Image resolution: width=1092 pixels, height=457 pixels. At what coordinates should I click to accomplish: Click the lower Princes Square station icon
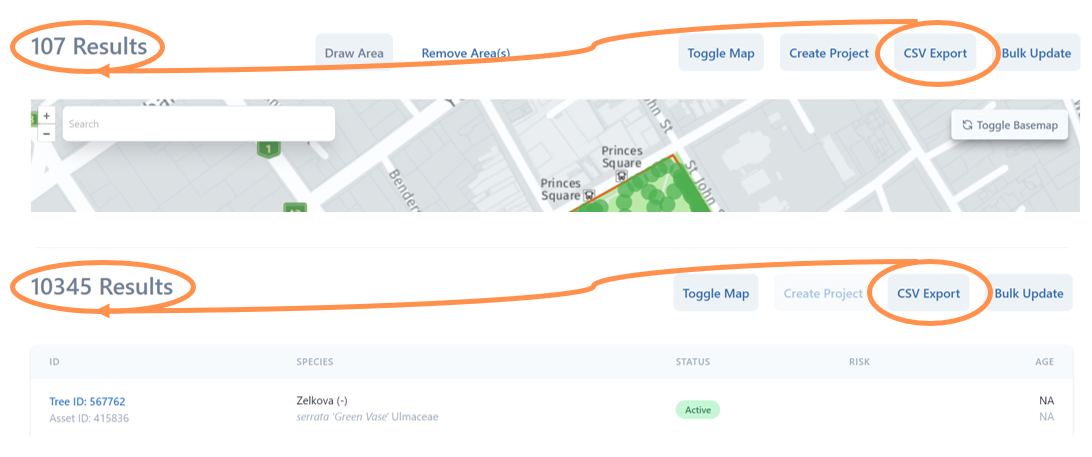pyautogui.click(x=589, y=196)
